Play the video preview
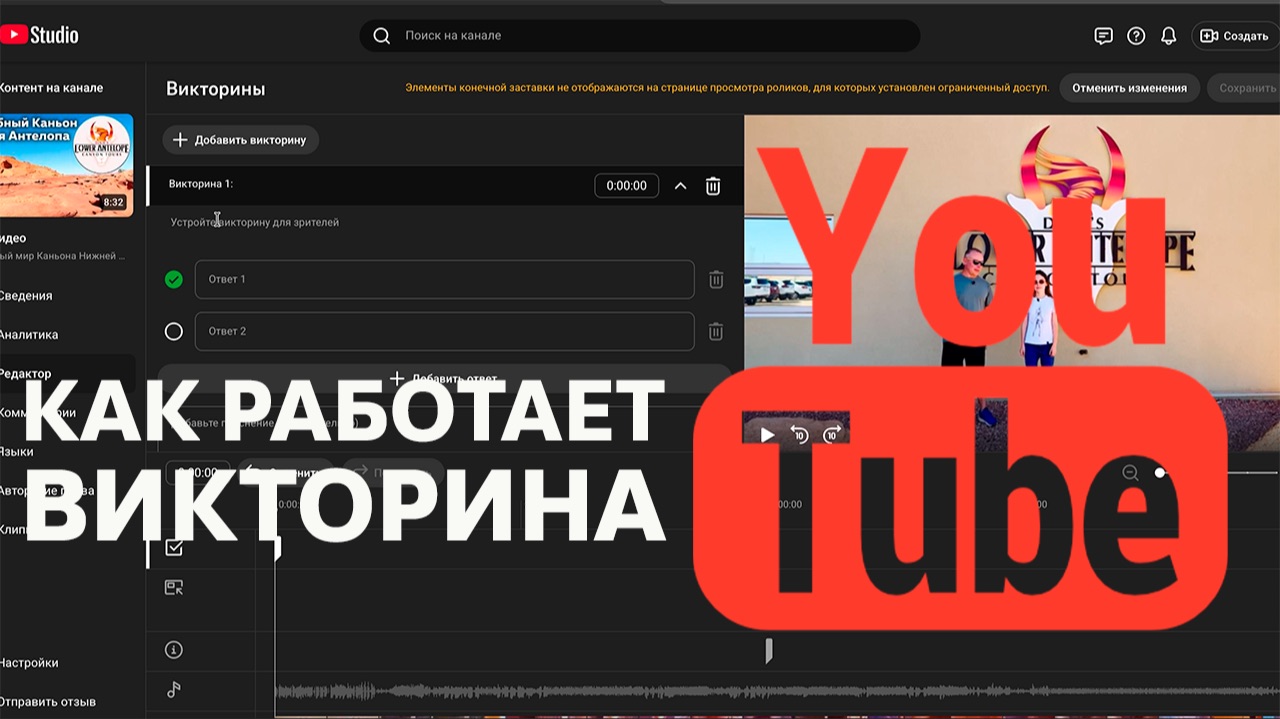The width and height of the screenshot is (1280, 719). pyautogui.click(x=767, y=434)
